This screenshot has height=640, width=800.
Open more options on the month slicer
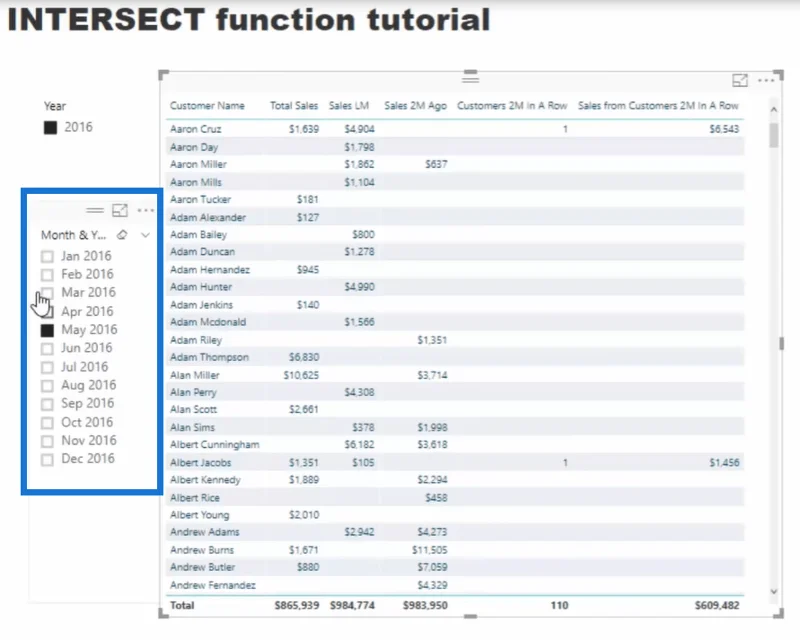coord(145,210)
